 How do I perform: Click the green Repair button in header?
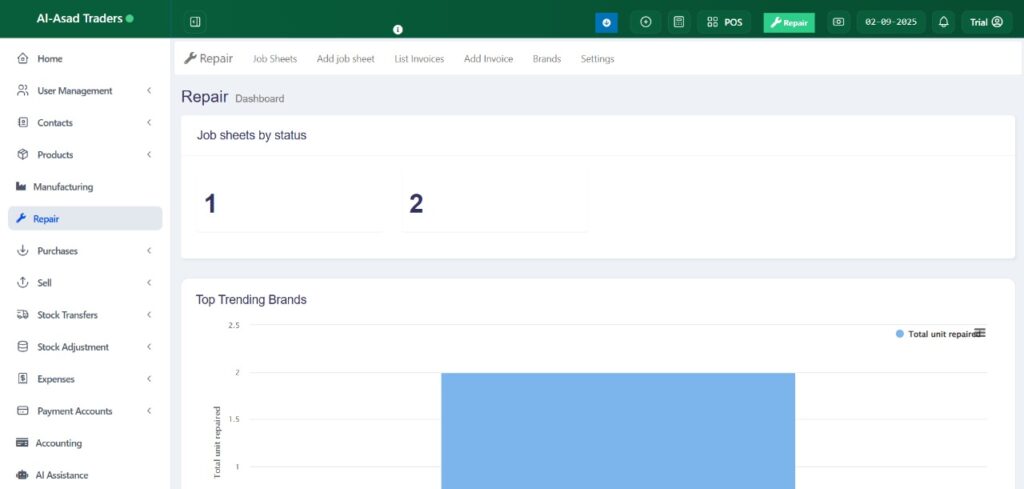pos(789,22)
